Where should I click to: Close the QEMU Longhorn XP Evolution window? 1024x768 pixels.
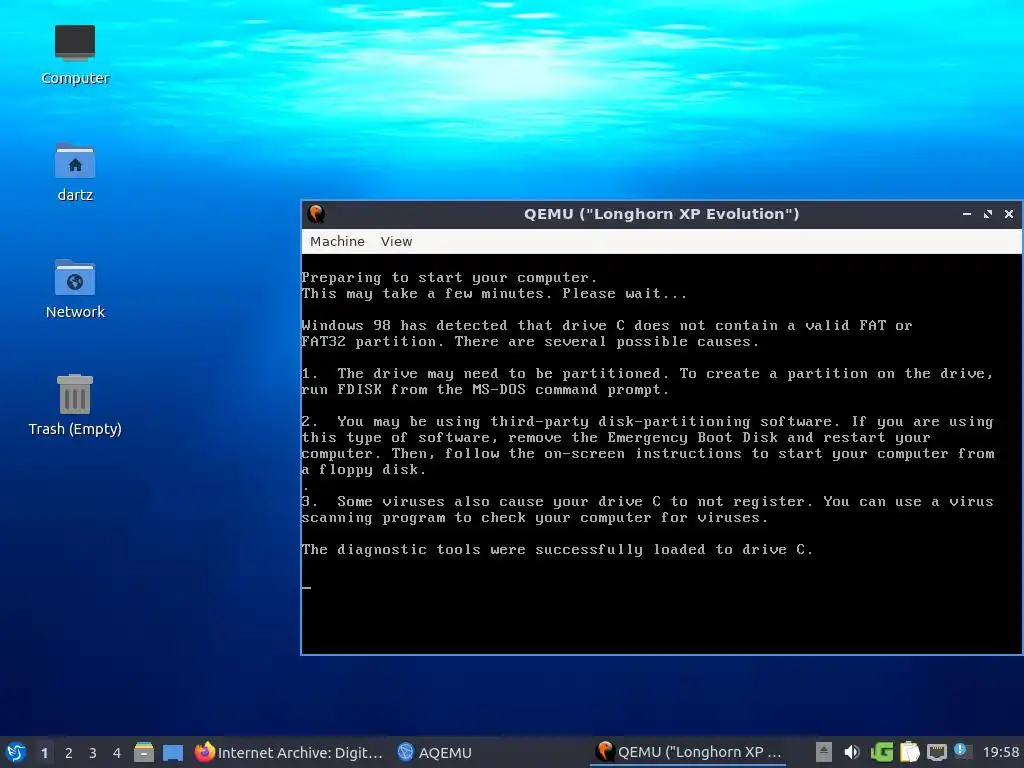pos(1009,214)
